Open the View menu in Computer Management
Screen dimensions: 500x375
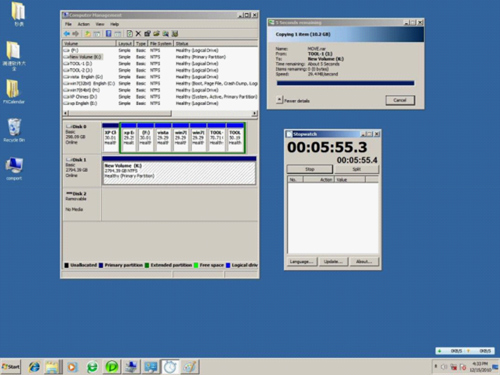[100, 24]
